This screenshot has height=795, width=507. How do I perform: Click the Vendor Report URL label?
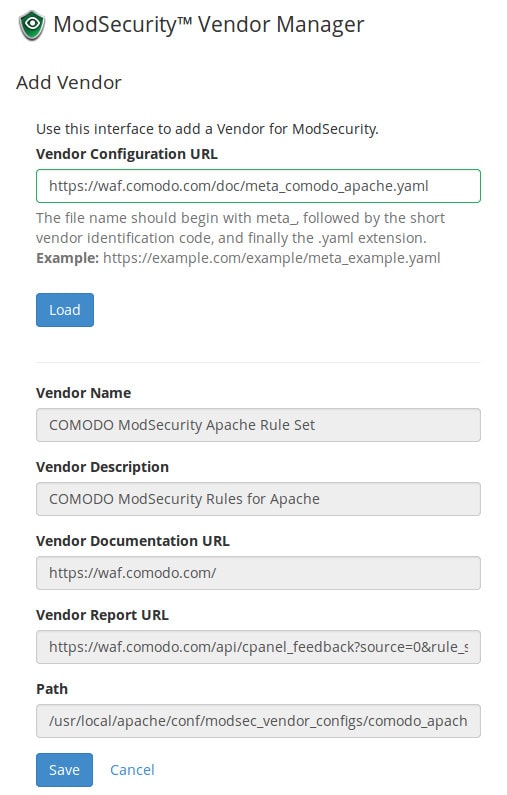click(x=102, y=615)
